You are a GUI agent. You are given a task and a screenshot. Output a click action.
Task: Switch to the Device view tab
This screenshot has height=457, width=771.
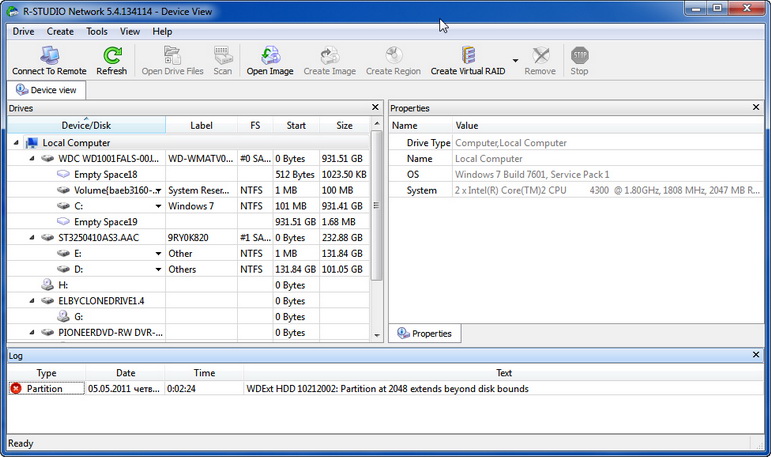click(x=48, y=90)
